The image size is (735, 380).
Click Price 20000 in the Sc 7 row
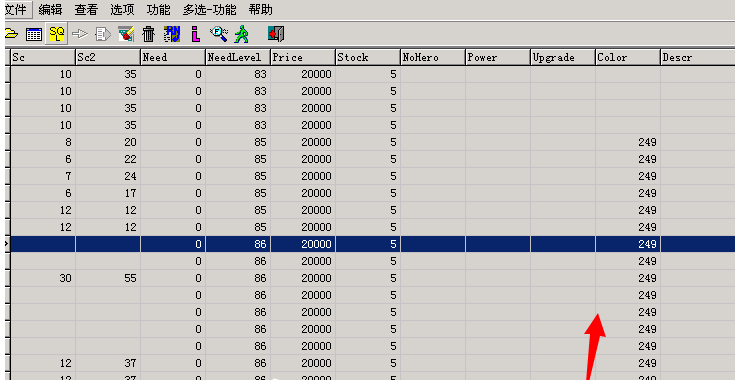303,176
